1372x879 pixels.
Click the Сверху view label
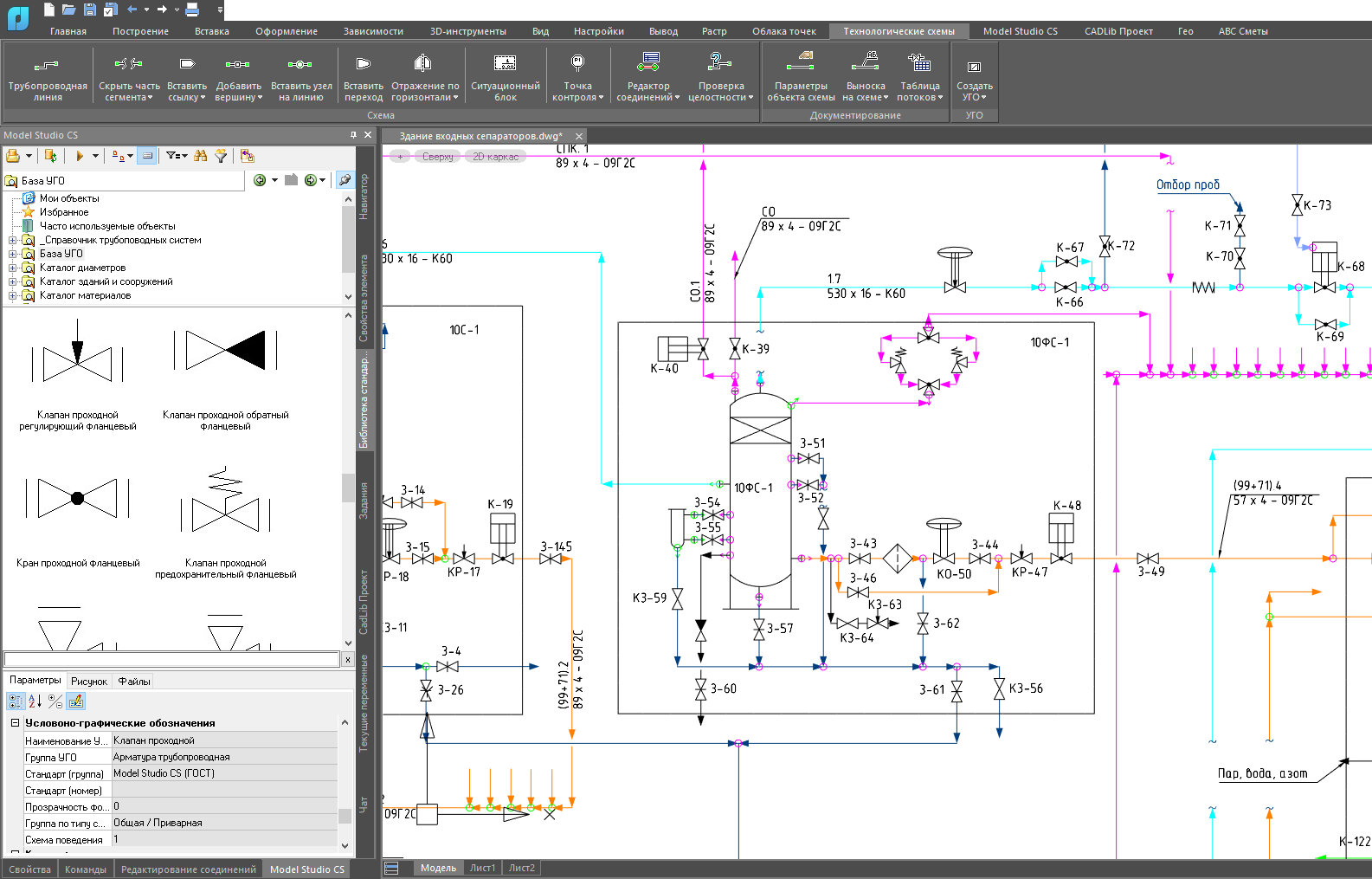coord(438,157)
